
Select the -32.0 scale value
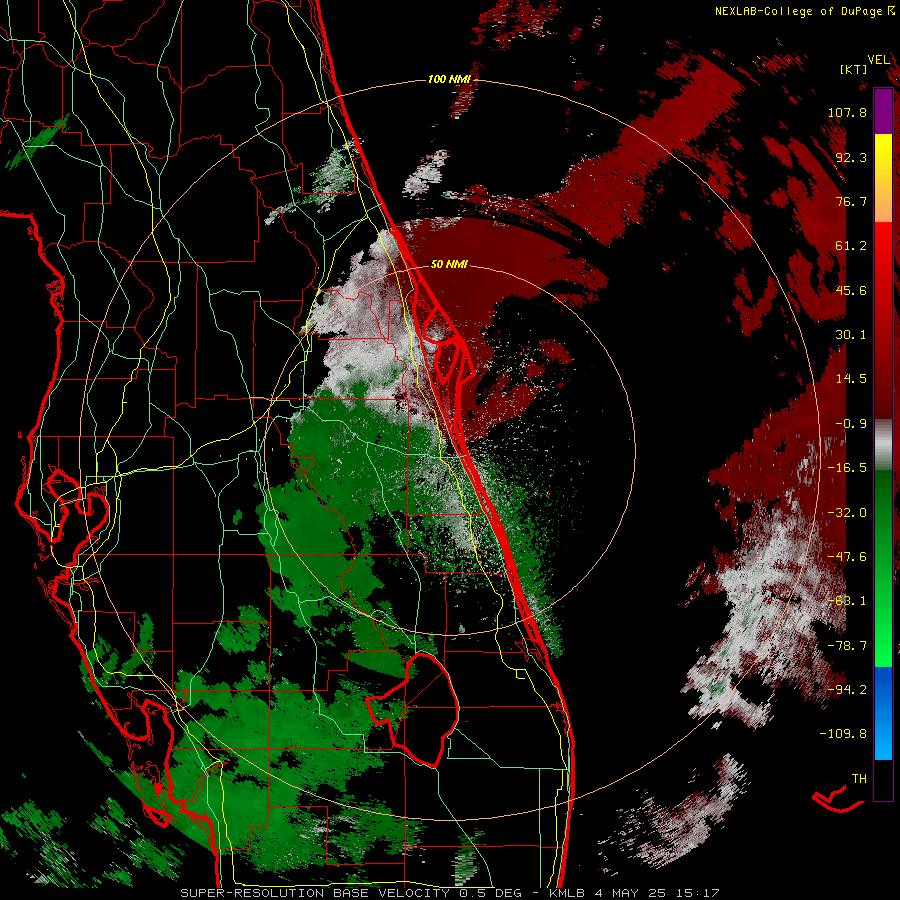(847, 513)
